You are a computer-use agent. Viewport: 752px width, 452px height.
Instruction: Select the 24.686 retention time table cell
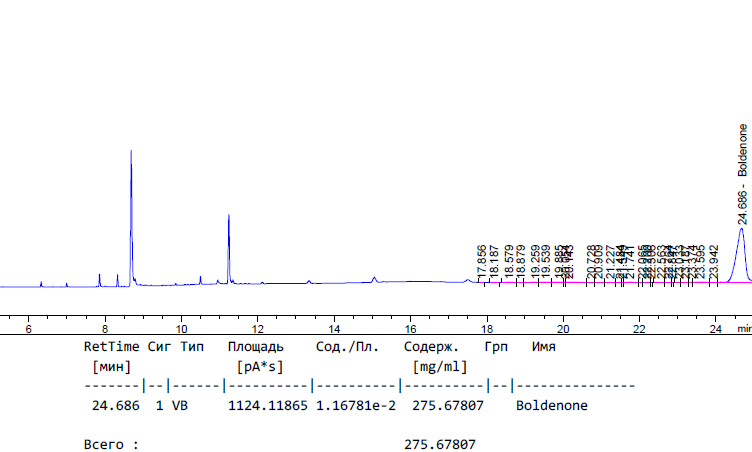click(x=115, y=406)
